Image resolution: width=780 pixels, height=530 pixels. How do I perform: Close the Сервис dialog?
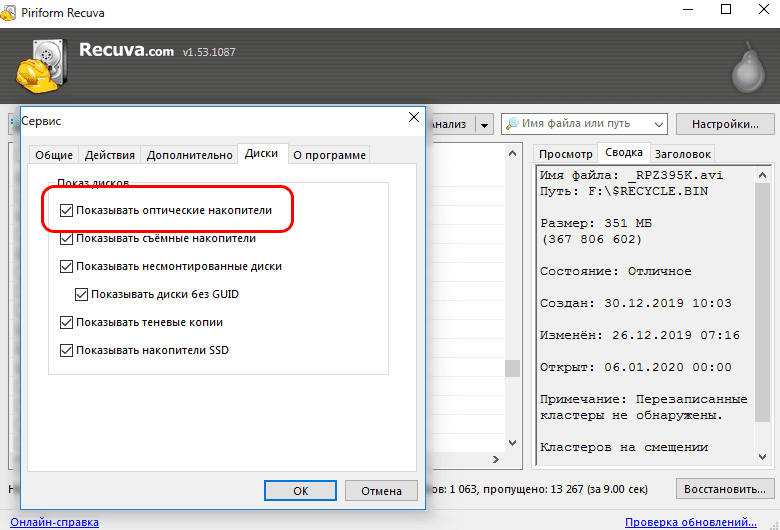tap(413, 117)
